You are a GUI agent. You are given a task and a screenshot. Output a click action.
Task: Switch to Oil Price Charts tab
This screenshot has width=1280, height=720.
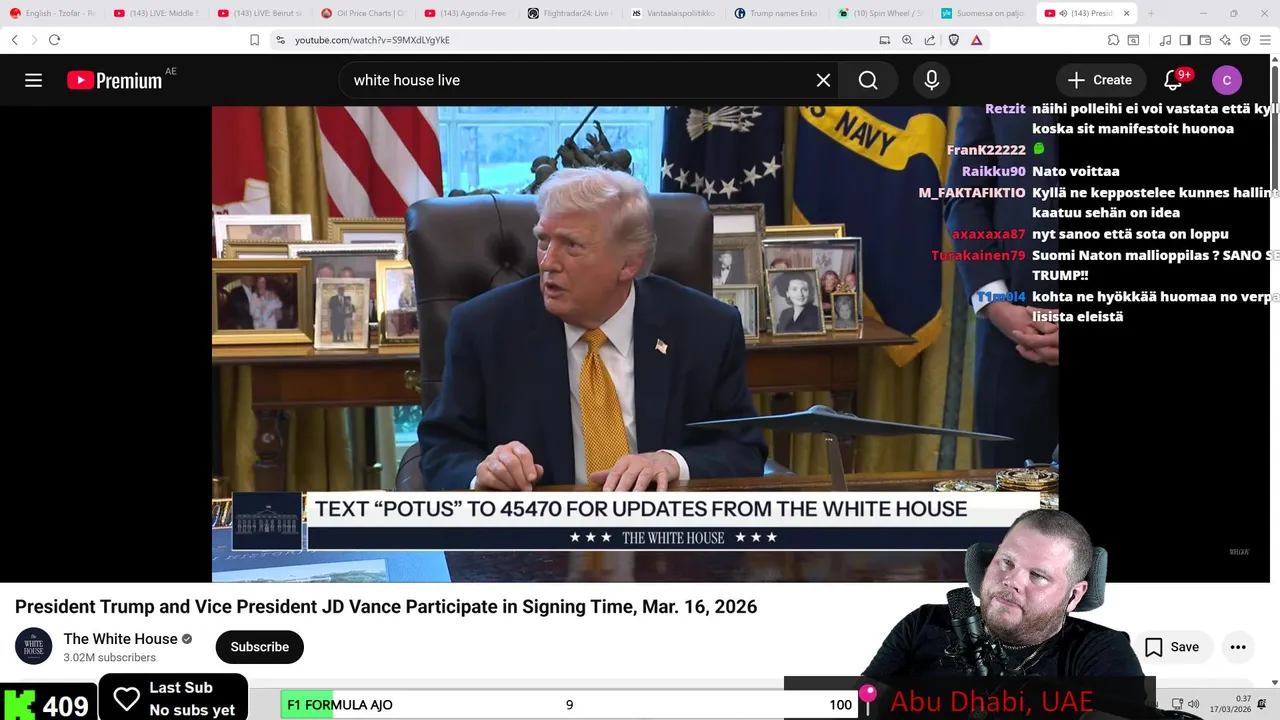[x=364, y=13]
